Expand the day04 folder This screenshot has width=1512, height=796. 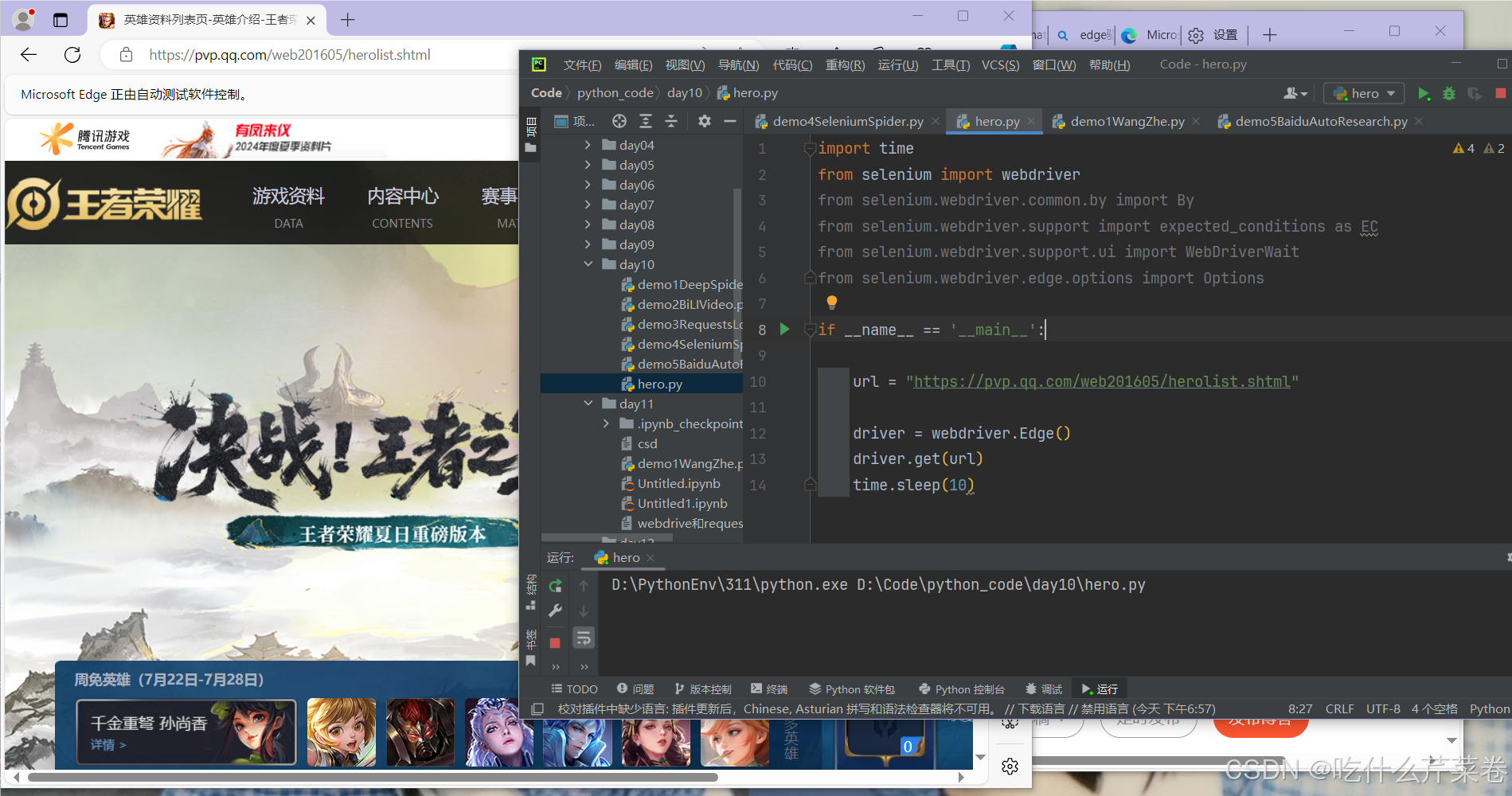[588, 145]
